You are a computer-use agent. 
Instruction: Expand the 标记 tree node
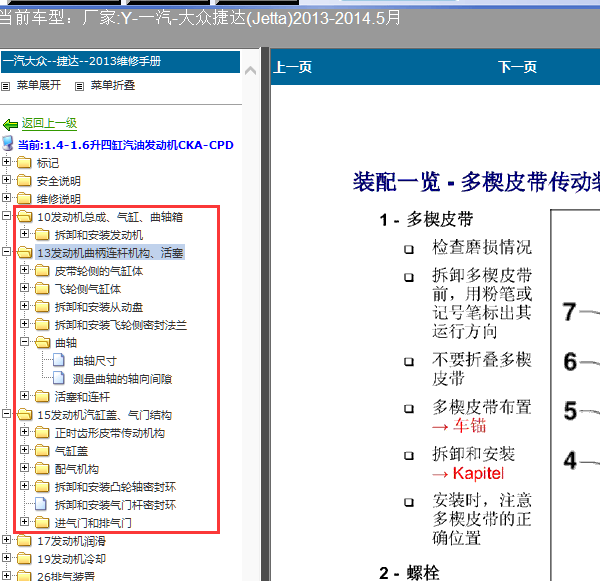pos(6,162)
